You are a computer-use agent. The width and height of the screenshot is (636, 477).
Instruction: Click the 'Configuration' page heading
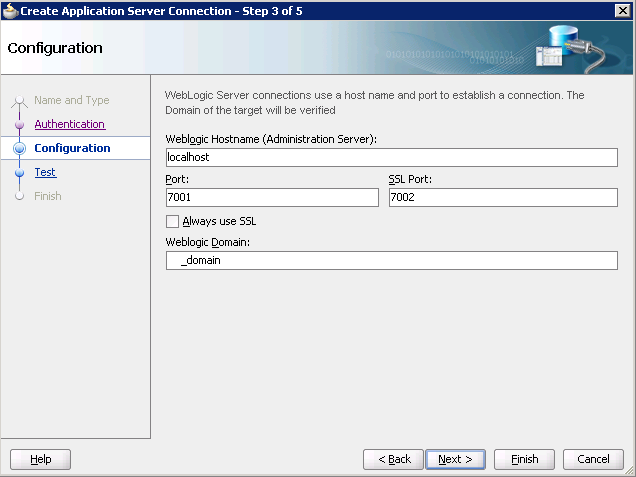point(55,48)
